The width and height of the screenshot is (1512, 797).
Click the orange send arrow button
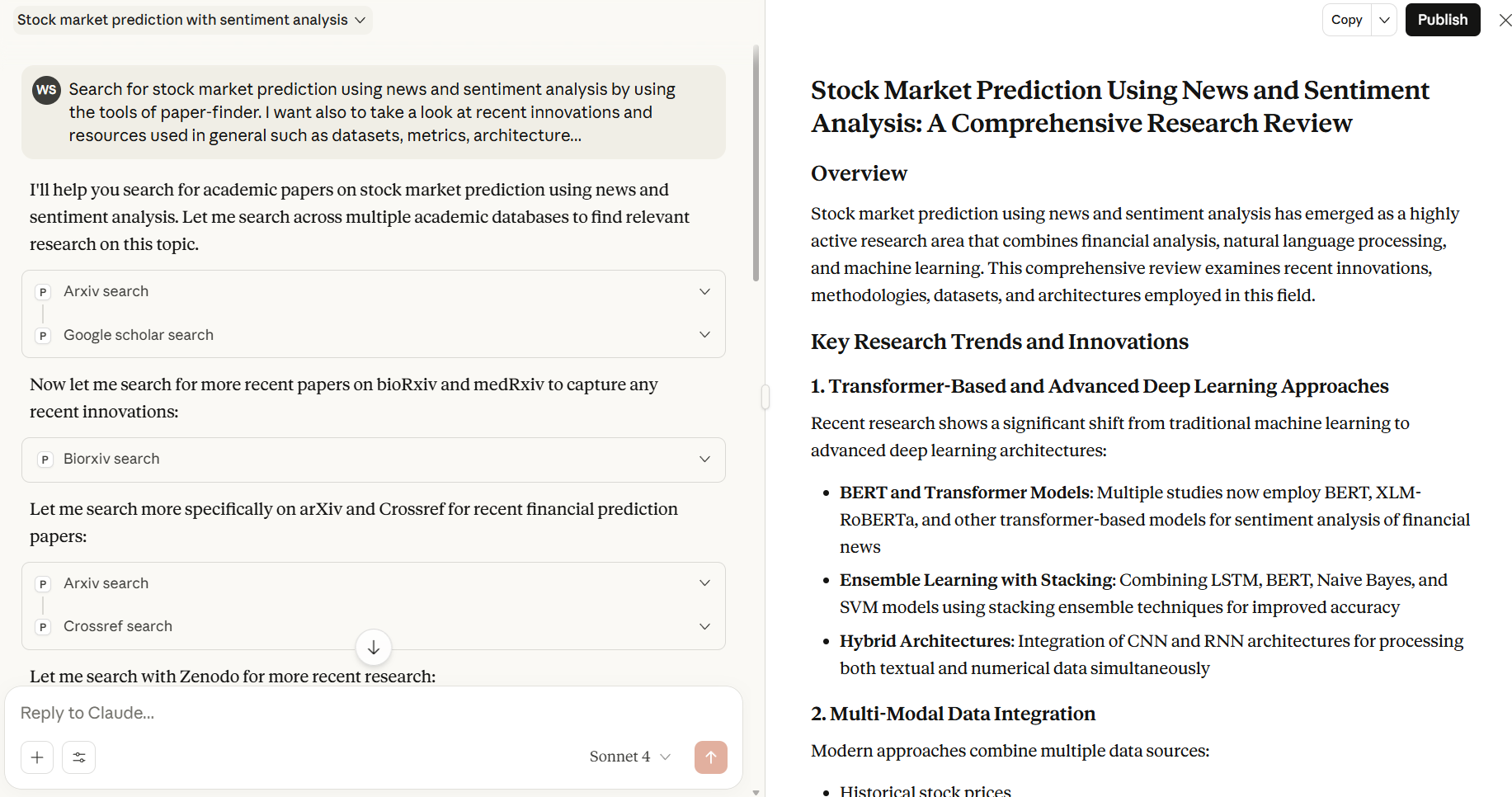click(710, 757)
